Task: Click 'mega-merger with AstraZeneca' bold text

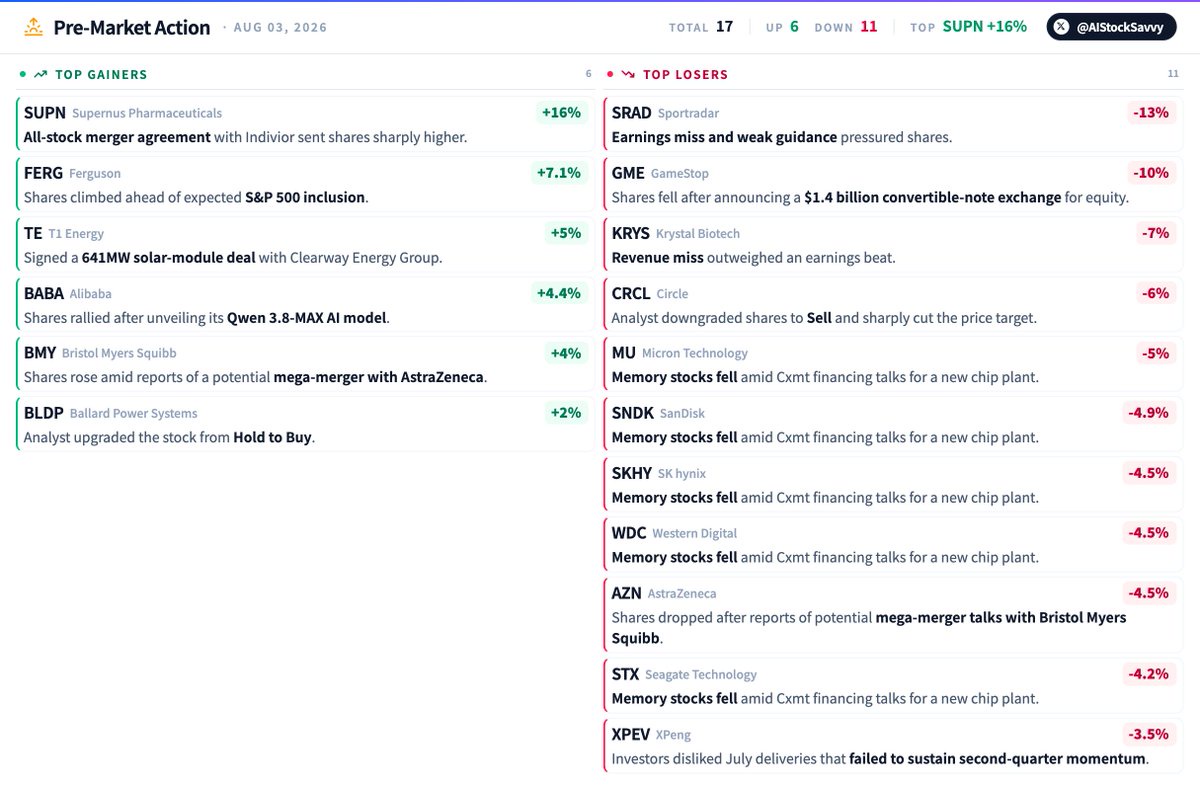Action: point(379,377)
